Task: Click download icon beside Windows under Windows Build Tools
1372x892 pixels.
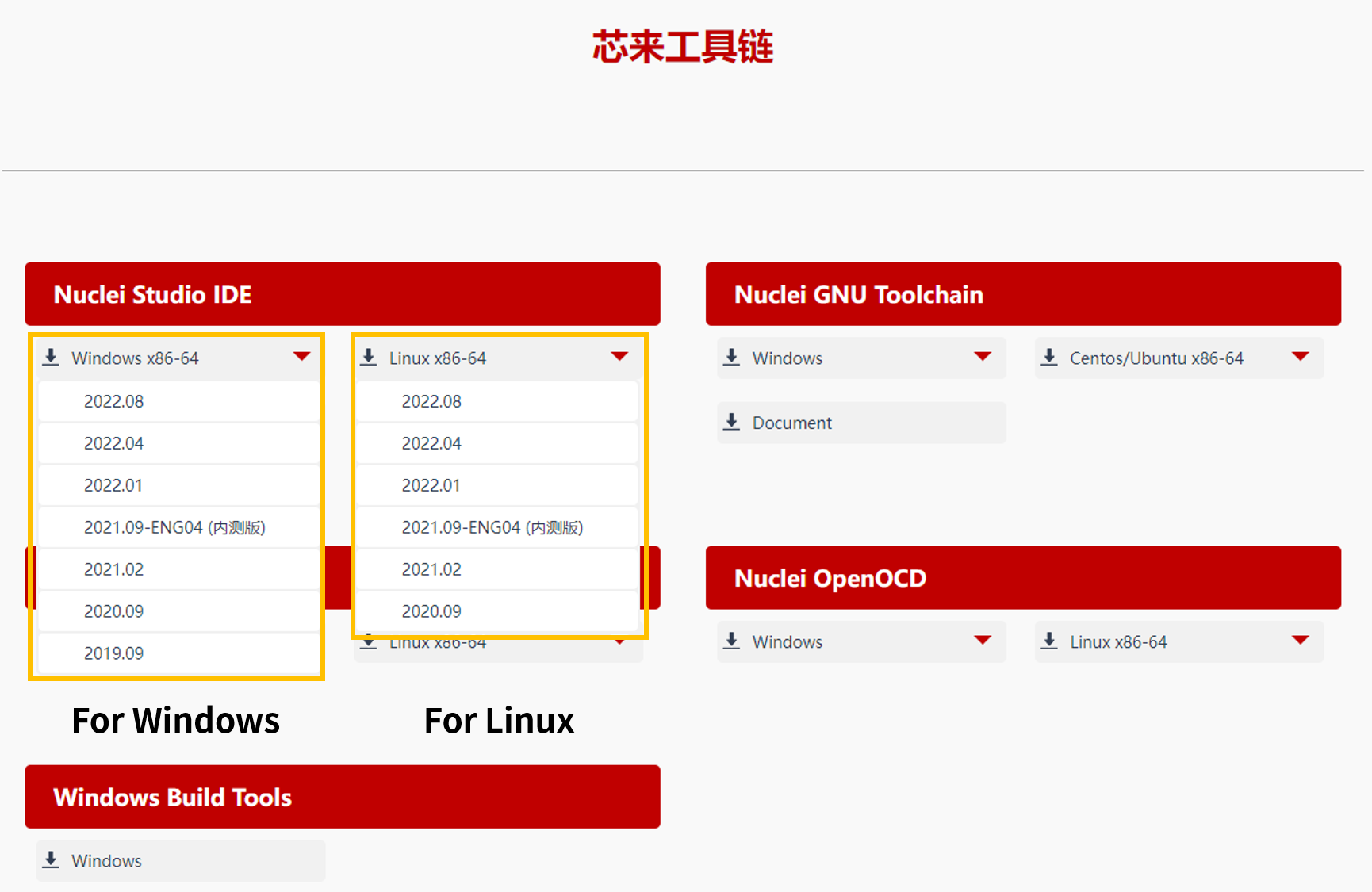Action: pos(51,859)
